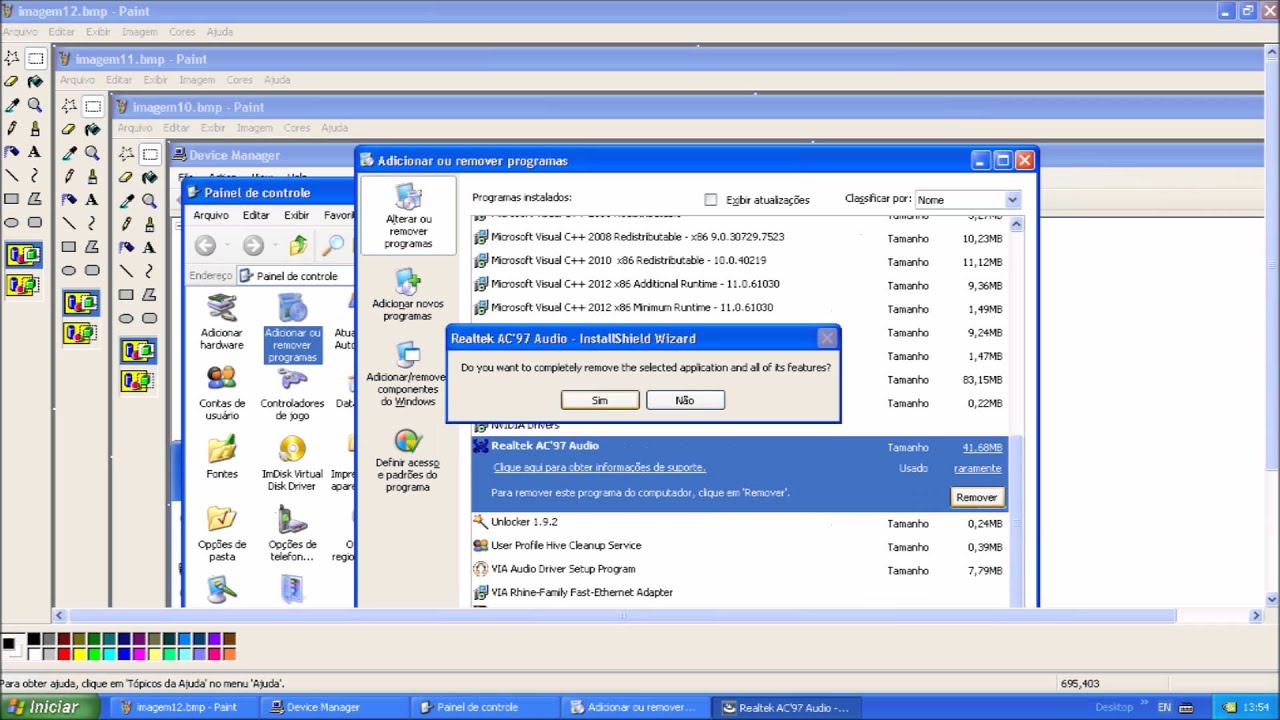1280x720 pixels.
Task: Select Rectangle shape tool in imagem12 Paint
Action: click(x=12, y=199)
